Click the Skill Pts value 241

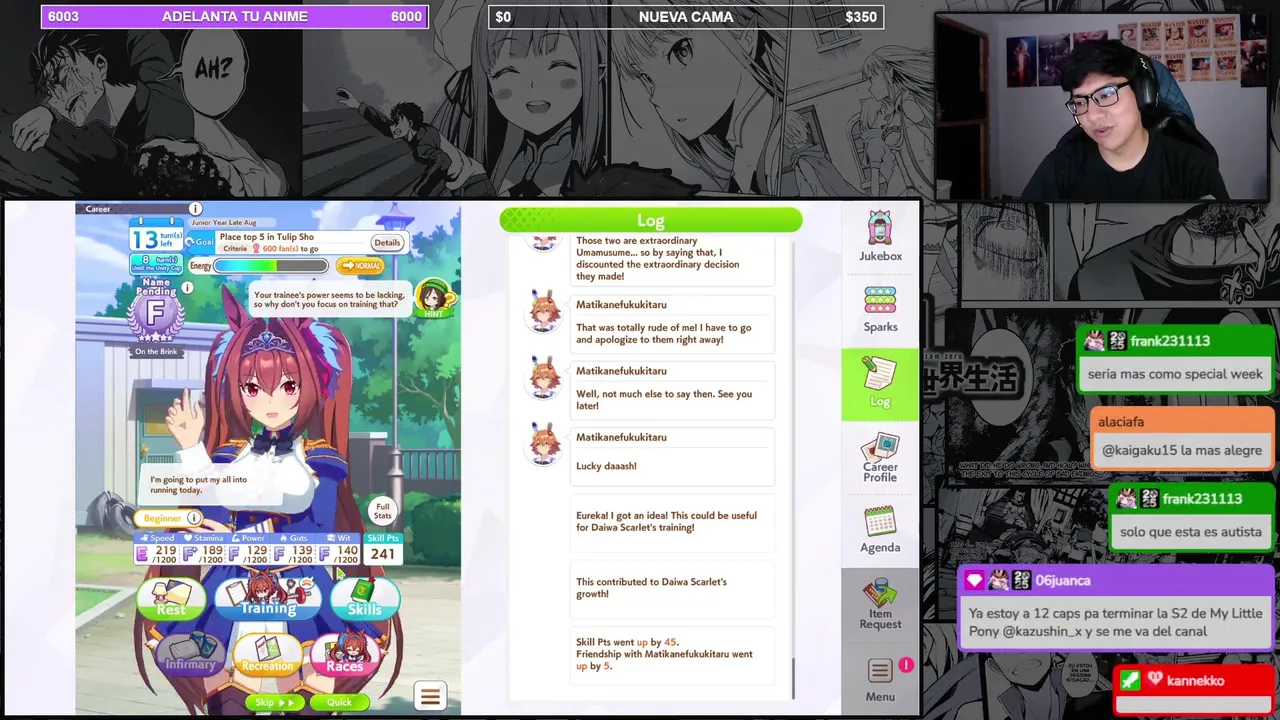coord(382,554)
